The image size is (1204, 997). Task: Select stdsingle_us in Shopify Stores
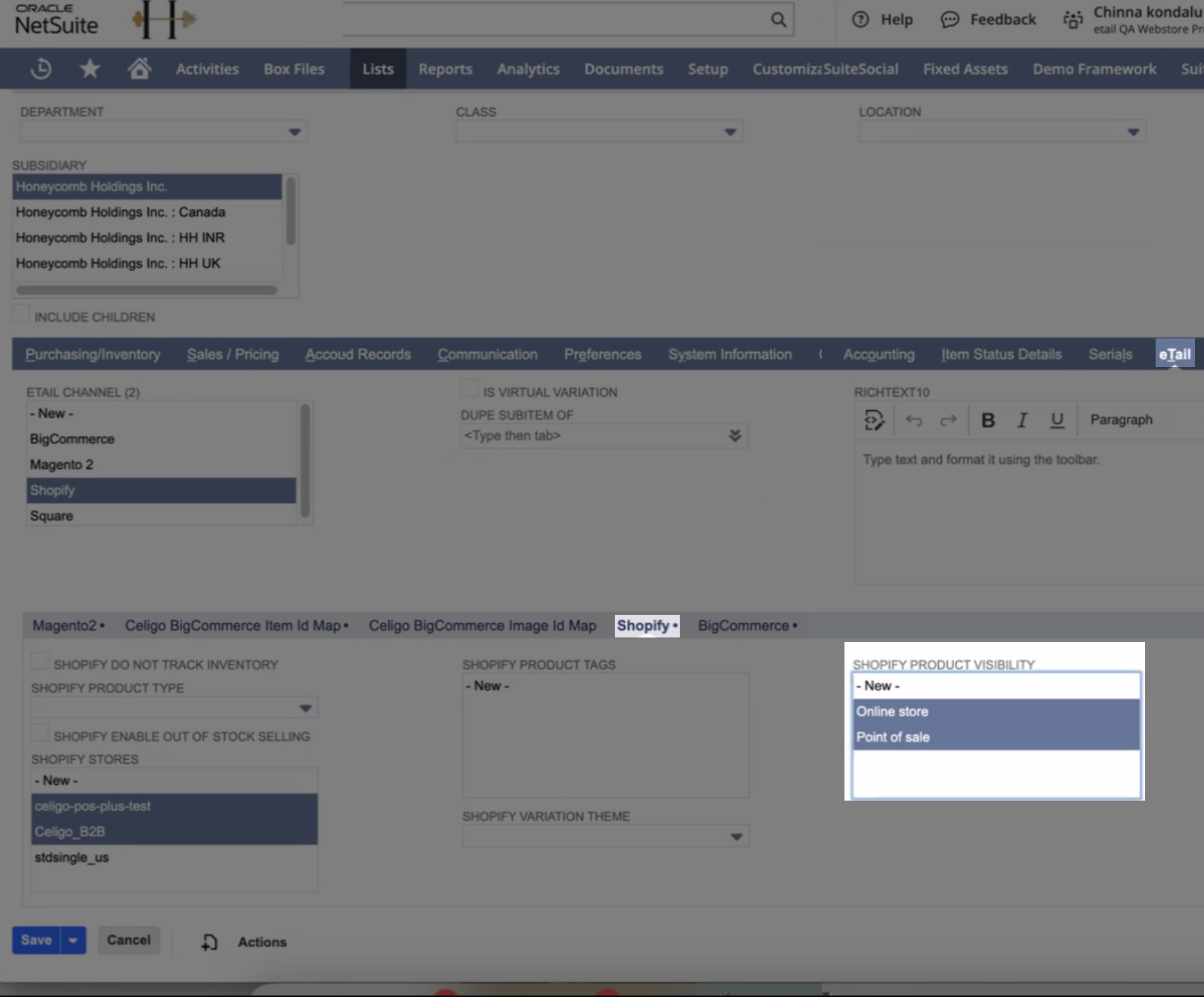[x=174, y=857]
